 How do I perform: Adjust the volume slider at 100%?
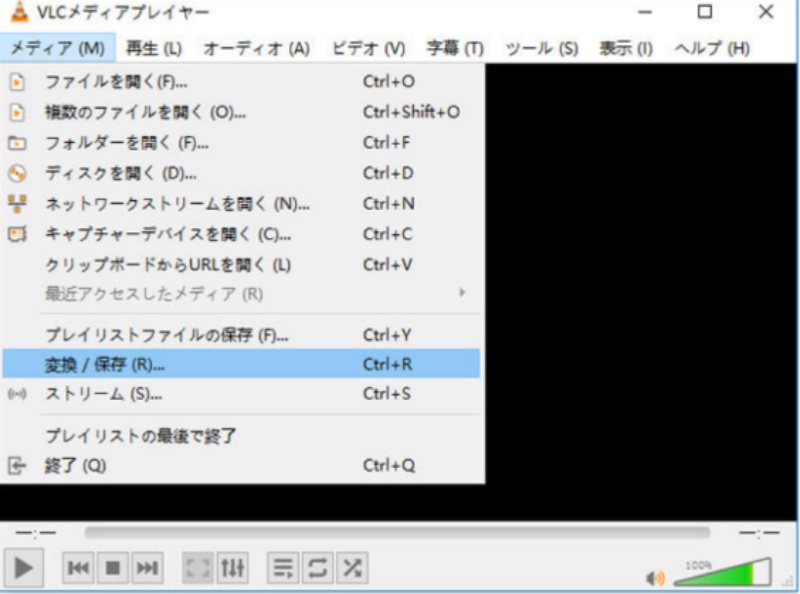point(722,573)
